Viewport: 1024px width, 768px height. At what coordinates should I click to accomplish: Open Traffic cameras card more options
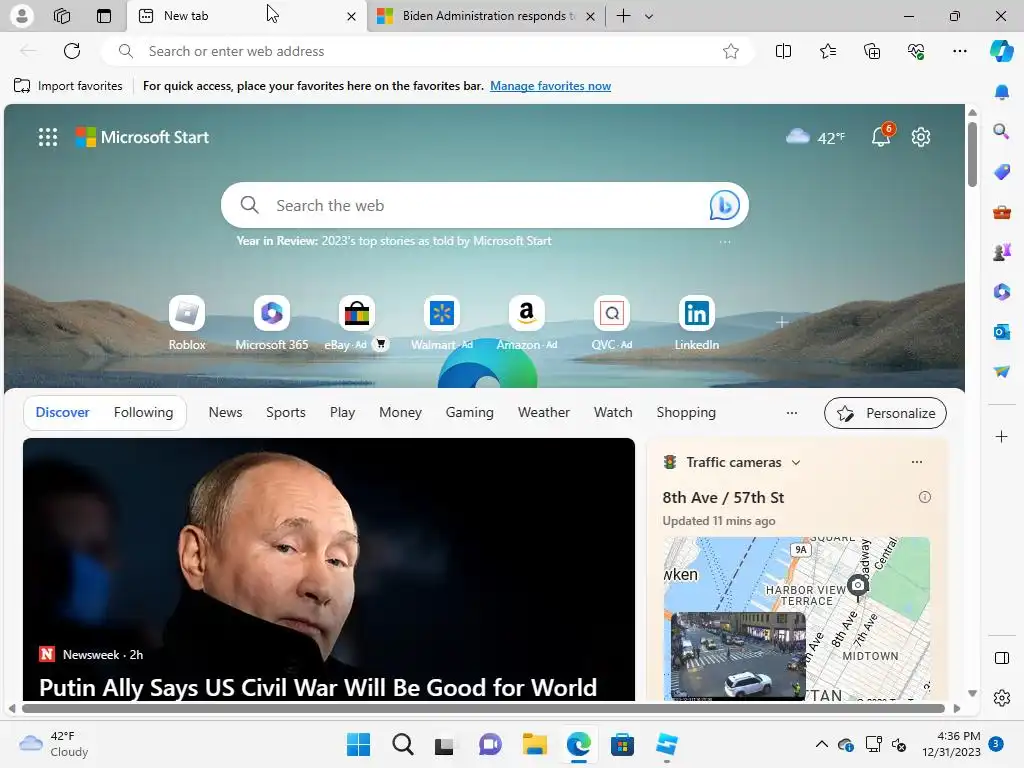click(x=917, y=462)
